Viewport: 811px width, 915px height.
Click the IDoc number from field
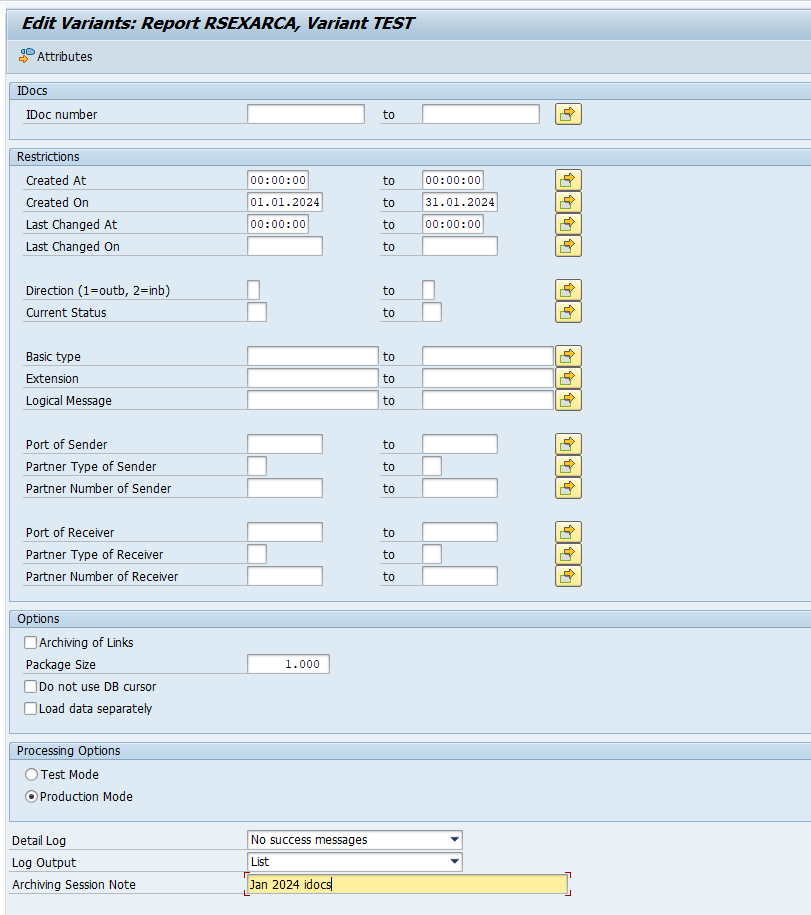pyautogui.click(x=305, y=114)
